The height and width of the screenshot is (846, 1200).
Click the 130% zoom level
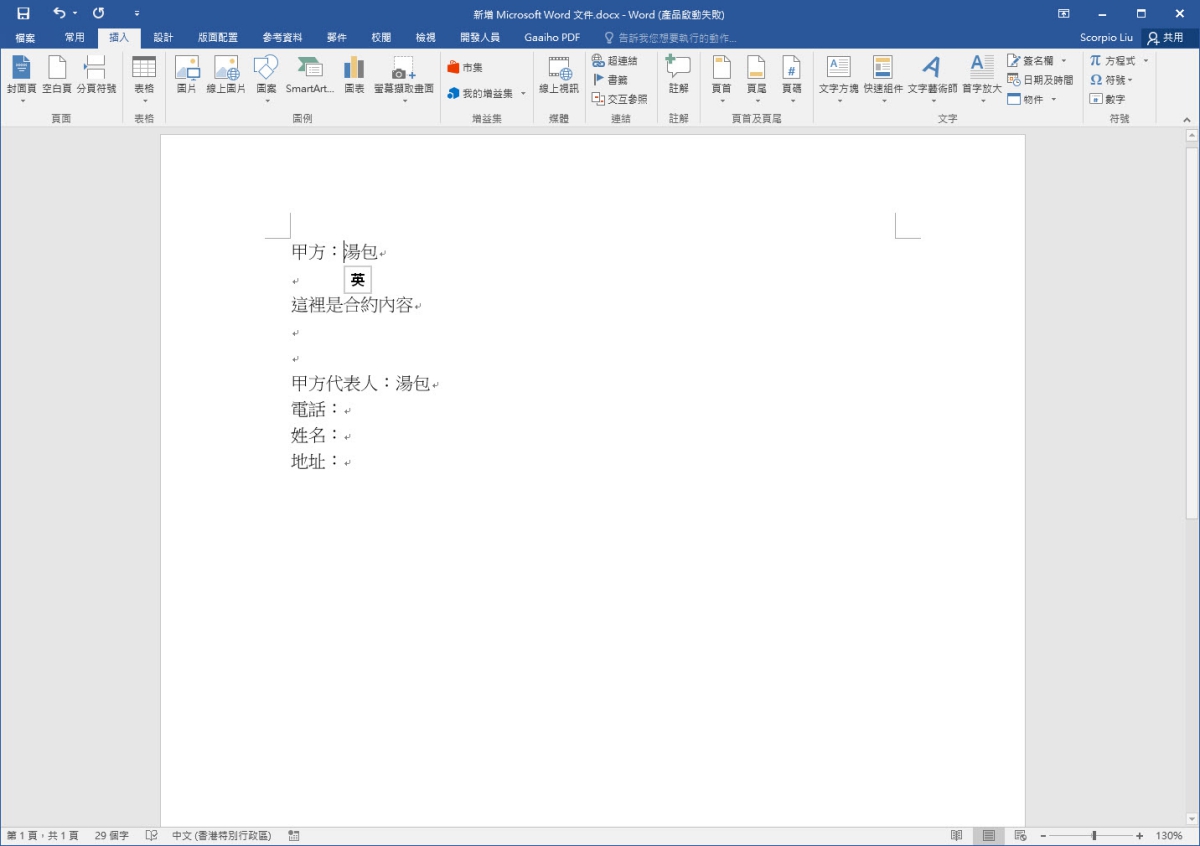1169,835
